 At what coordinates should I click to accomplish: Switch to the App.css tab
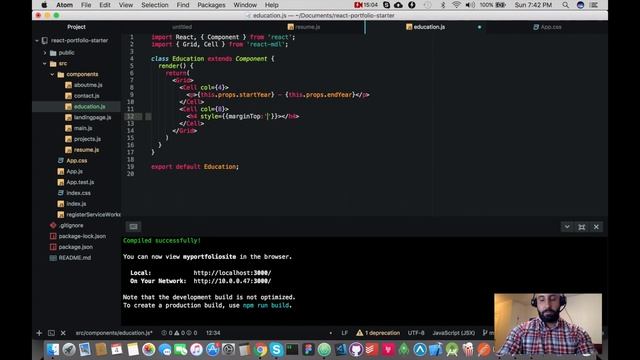(547, 27)
